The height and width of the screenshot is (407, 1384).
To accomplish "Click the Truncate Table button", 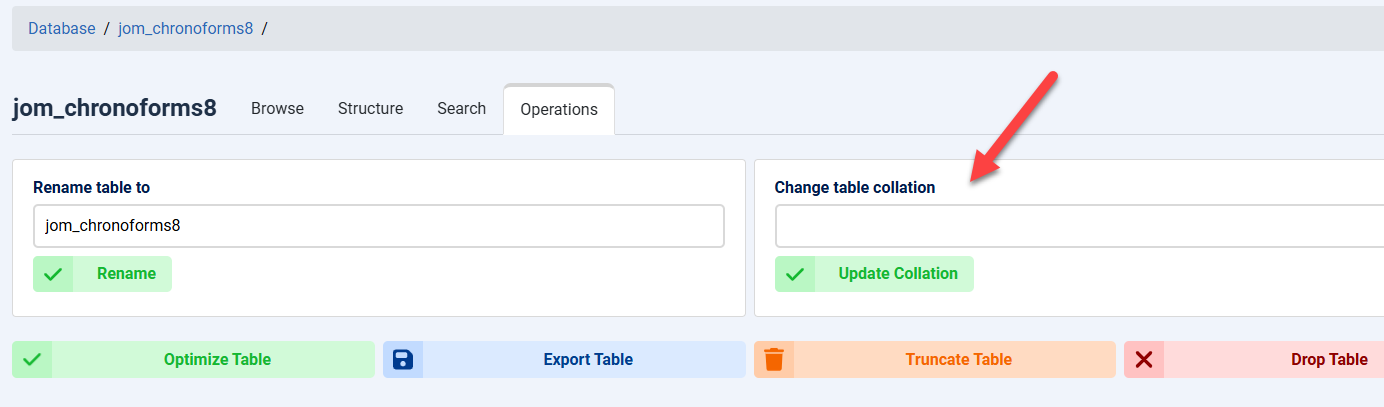I will coord(935,360).
